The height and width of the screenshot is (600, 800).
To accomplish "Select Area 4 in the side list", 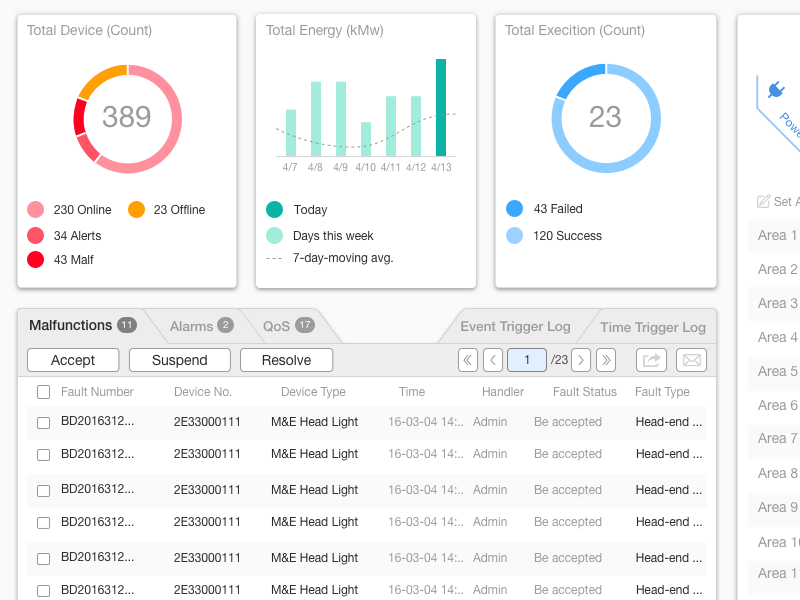I will coord(777,337).
